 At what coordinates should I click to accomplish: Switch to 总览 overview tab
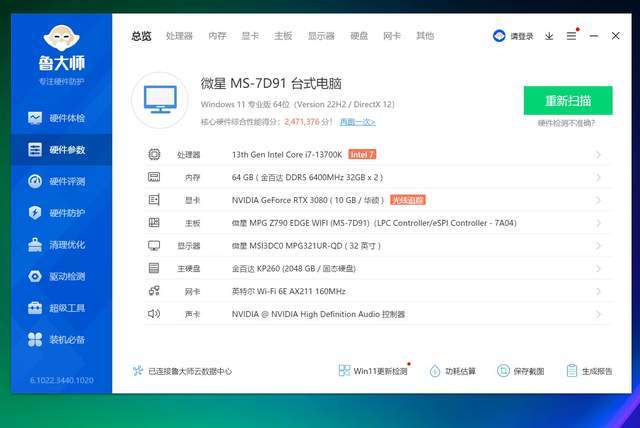coord(141,36)
